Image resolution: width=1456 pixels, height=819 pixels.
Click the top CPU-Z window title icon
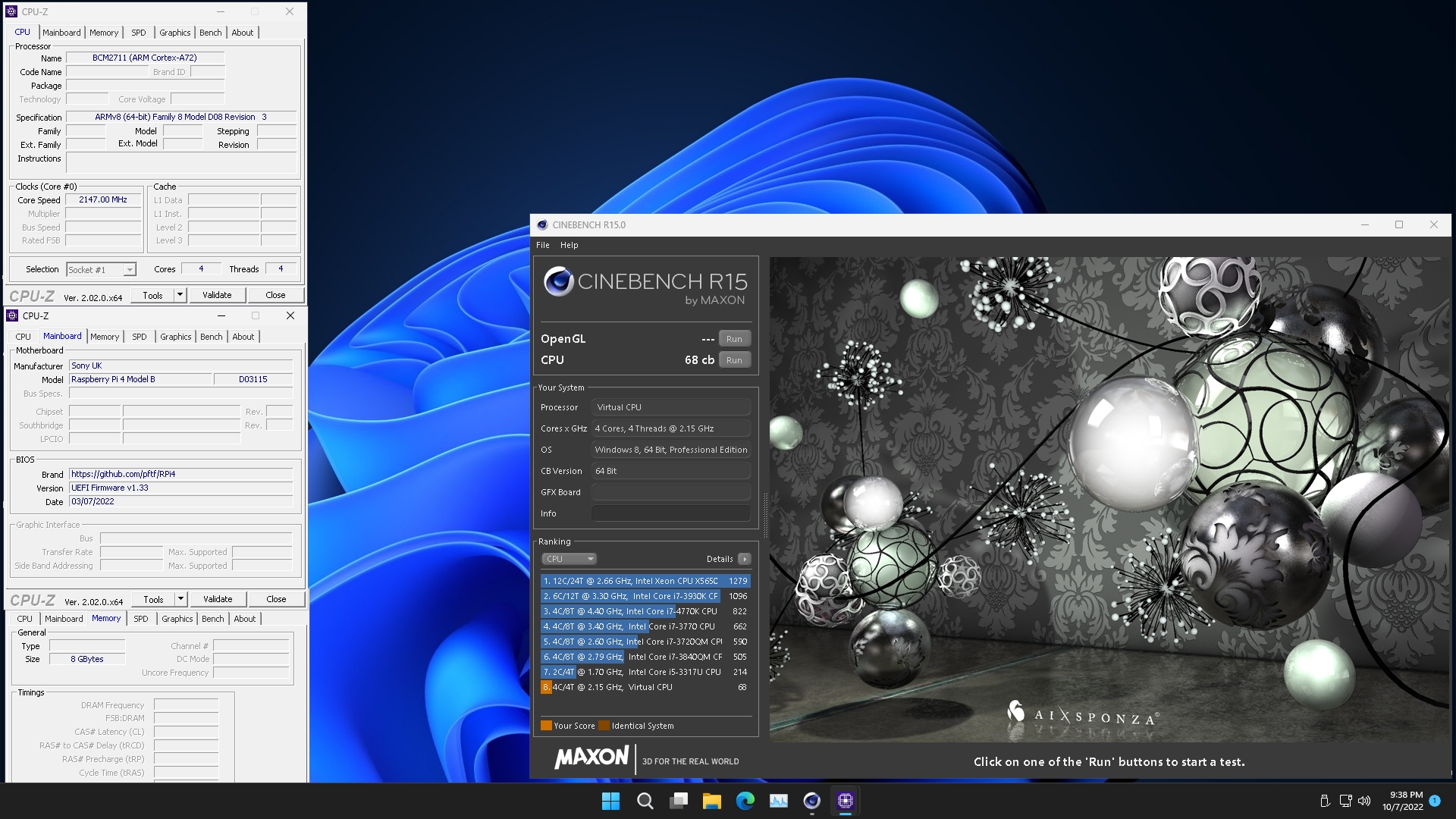point(11,11)
